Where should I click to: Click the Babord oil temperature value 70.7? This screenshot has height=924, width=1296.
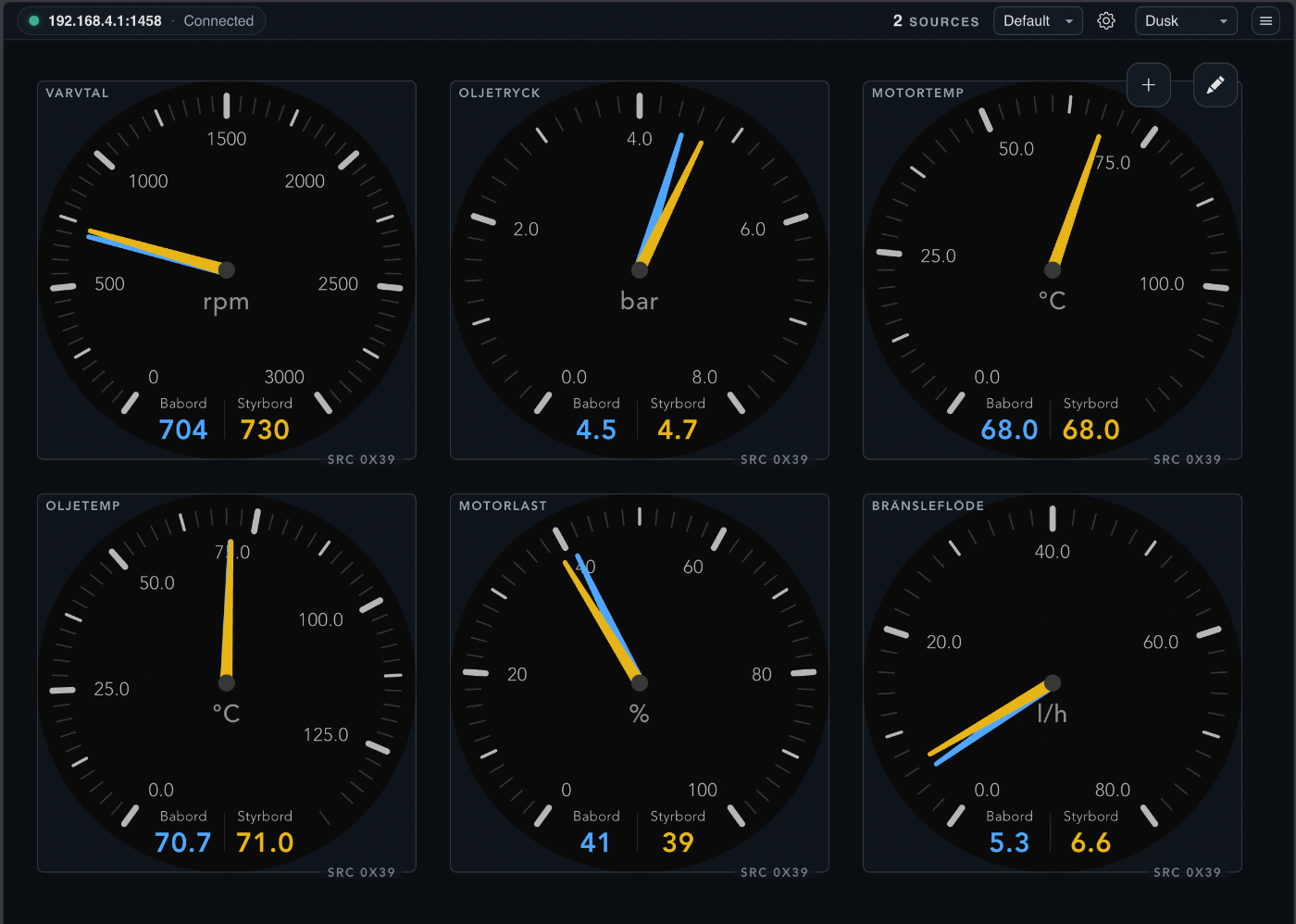pyautogui.click(x=183, y=843)
